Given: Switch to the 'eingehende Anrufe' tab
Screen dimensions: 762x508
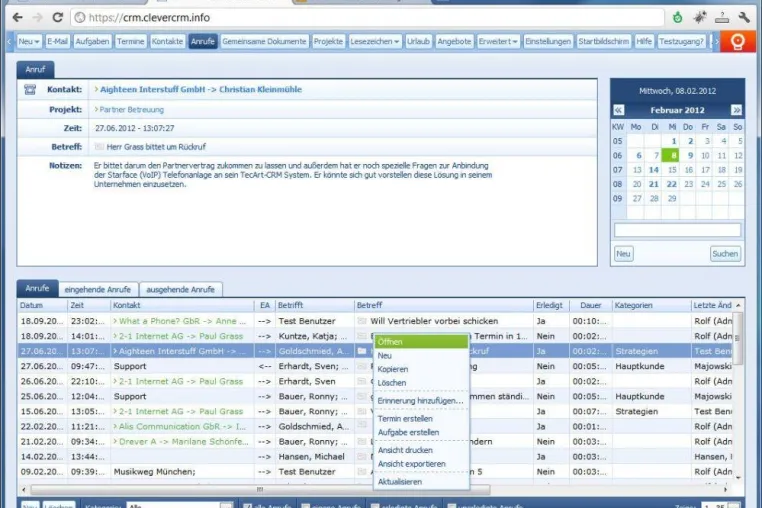Looking at the screenshot, I should [x=98, y=289].
